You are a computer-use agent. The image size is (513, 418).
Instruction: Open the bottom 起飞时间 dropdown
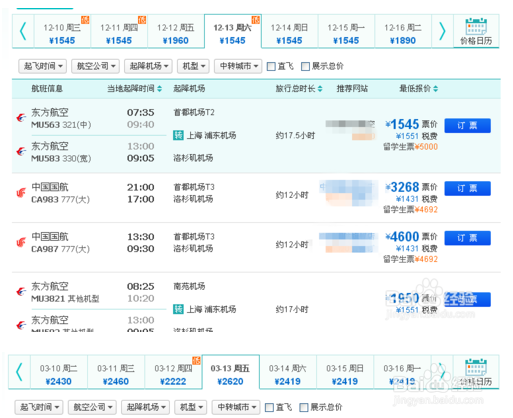click(39, 407)
